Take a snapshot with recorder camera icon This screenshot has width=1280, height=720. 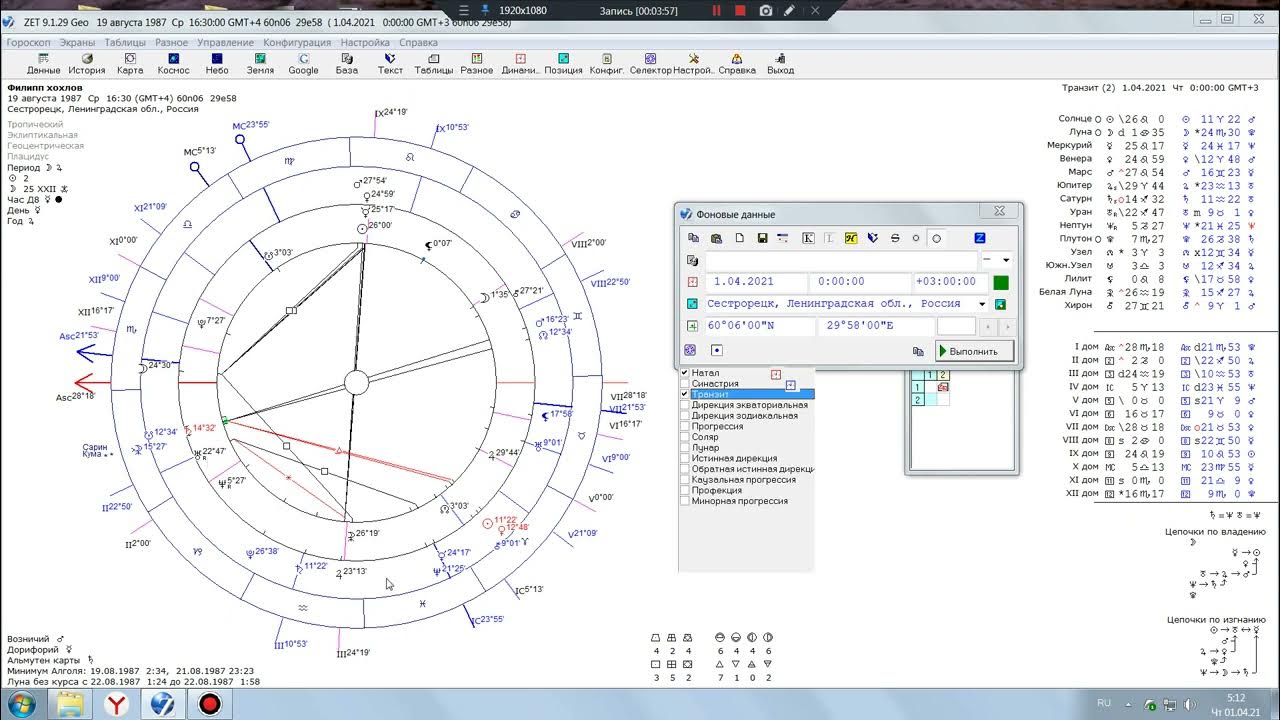766,10
